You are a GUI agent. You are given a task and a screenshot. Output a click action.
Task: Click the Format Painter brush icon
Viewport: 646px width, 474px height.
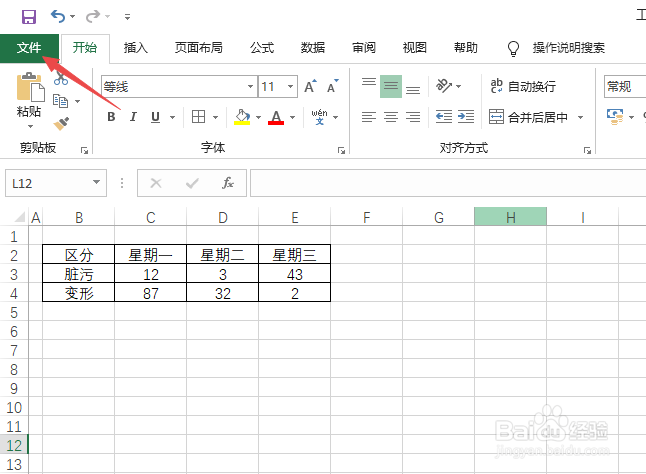coord(61,123)
